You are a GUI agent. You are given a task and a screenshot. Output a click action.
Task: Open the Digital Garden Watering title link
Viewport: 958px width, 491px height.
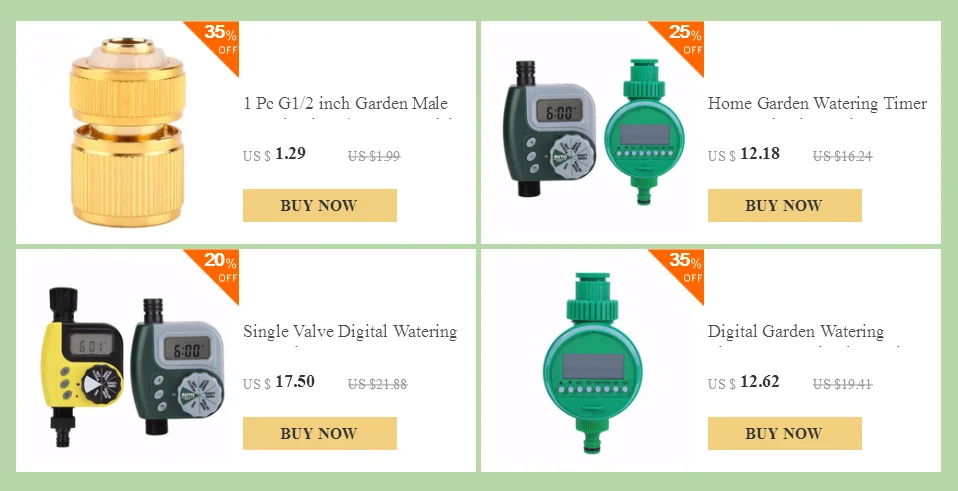[x=796, y=331]
